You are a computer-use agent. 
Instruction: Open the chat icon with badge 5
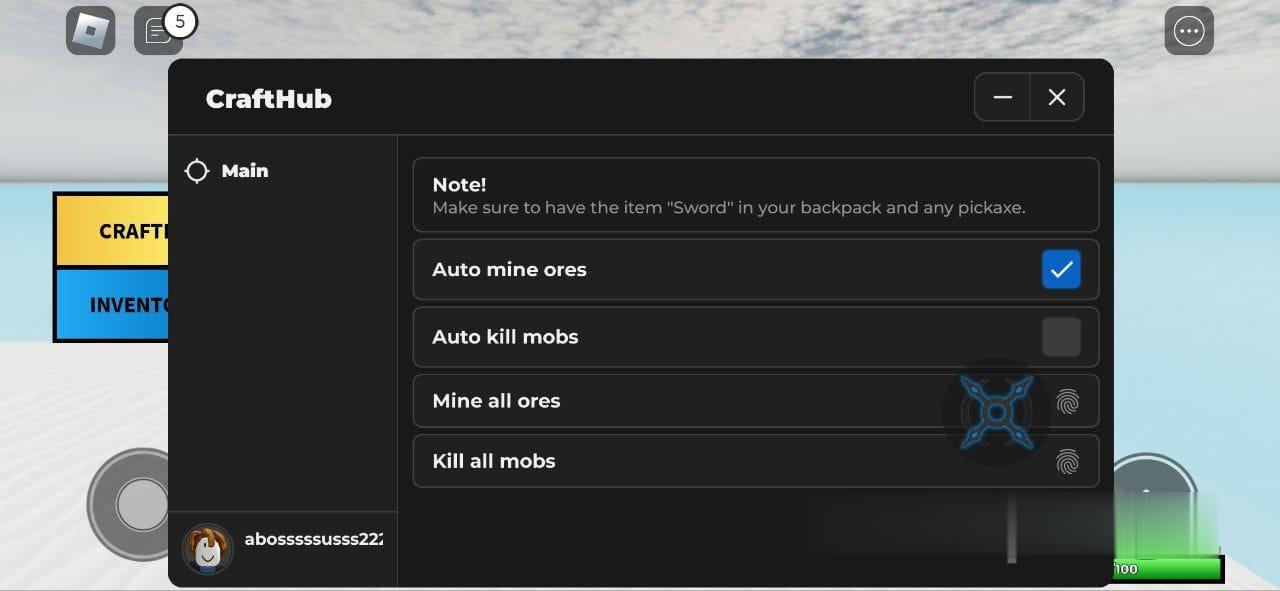(158, 31)
